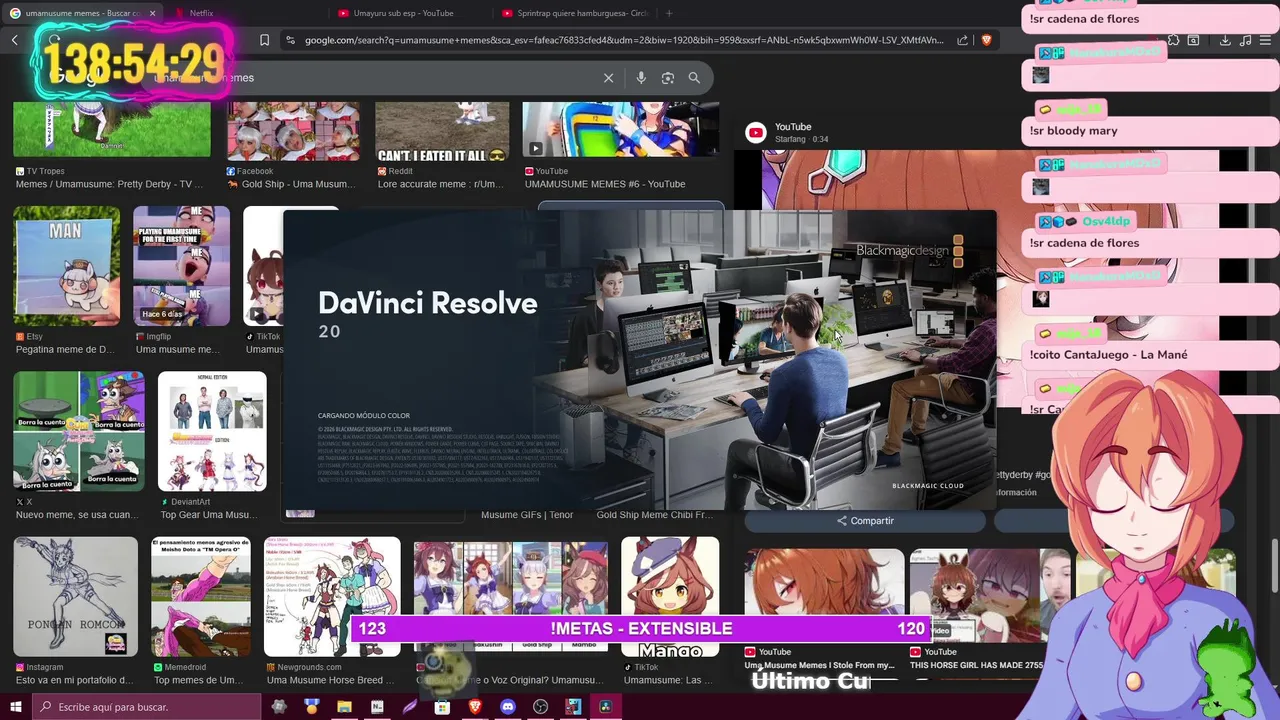Open File Explorer from the taskbar
This screenshot has width=1280, height=720.
pos(344,707)
